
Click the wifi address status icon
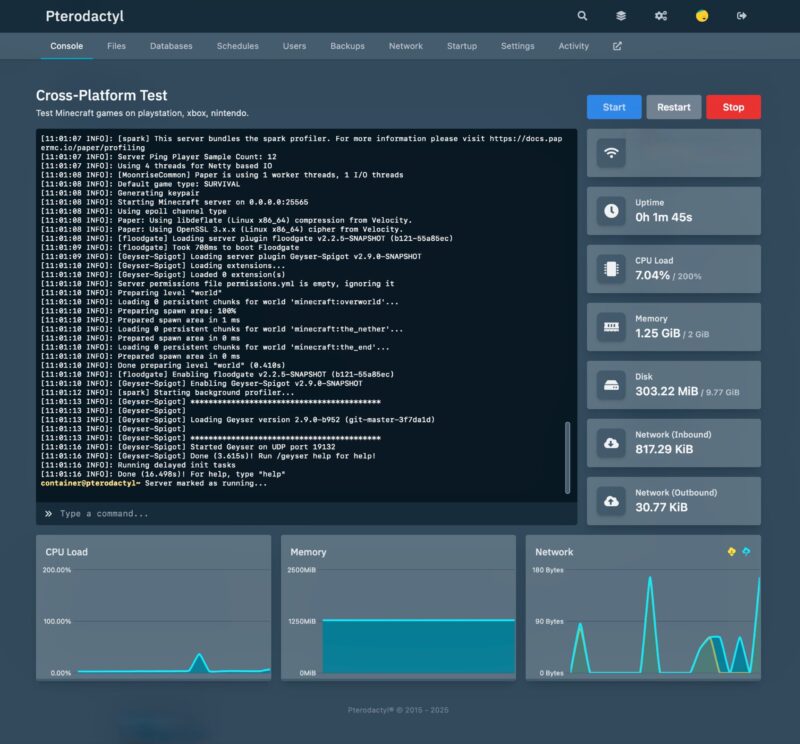(x=611, y=153)
